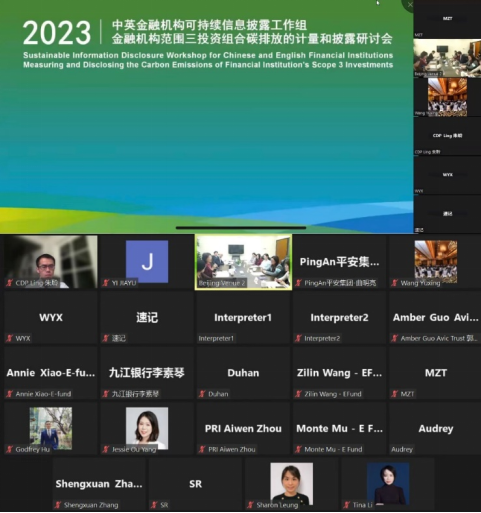Select CDP Ling tile in the right side strip
The height and width of the screenshot is (513, 481).
coord(447,136)
